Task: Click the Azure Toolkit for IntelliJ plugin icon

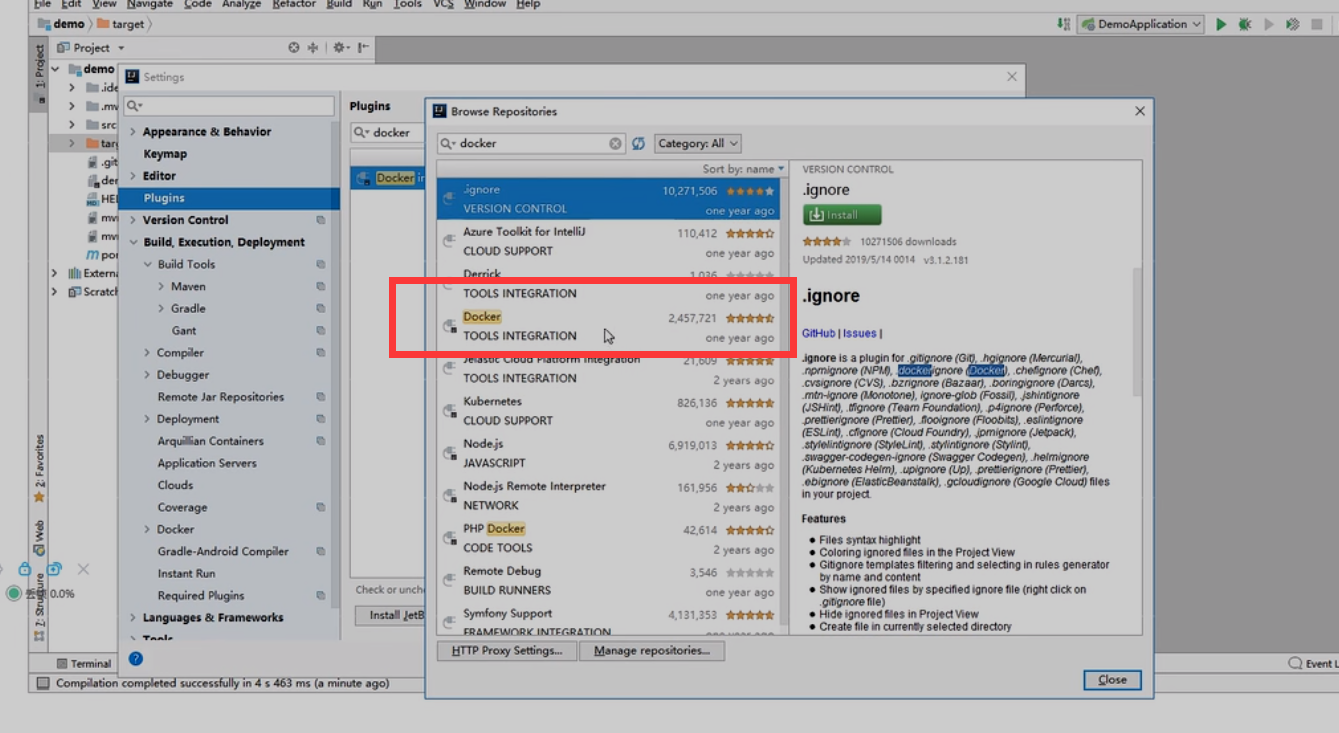Action: tap(450, 241)
